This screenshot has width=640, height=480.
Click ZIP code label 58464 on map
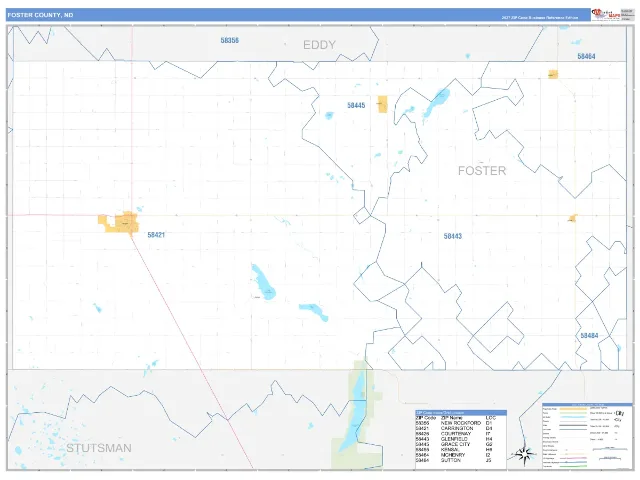click(586, 56)
